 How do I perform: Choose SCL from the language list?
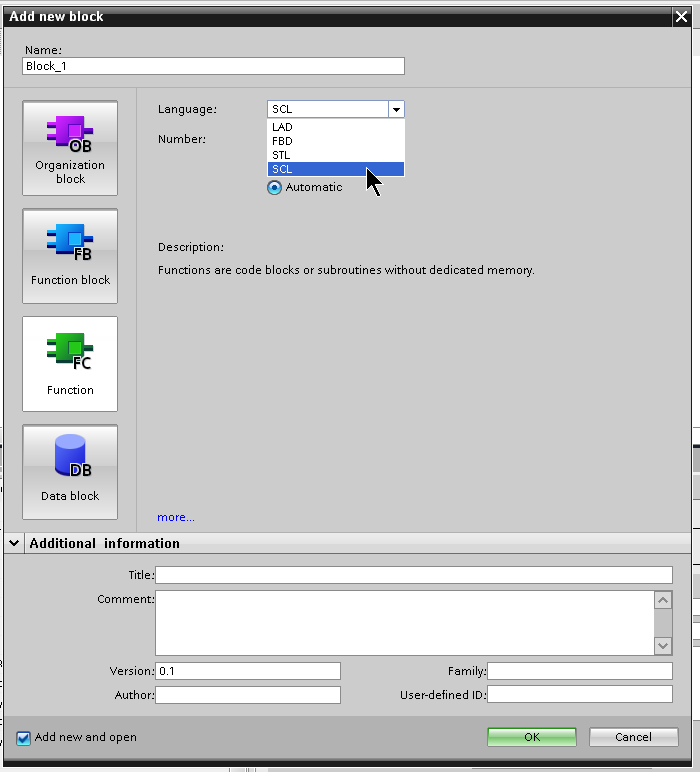tap(336, 169)
